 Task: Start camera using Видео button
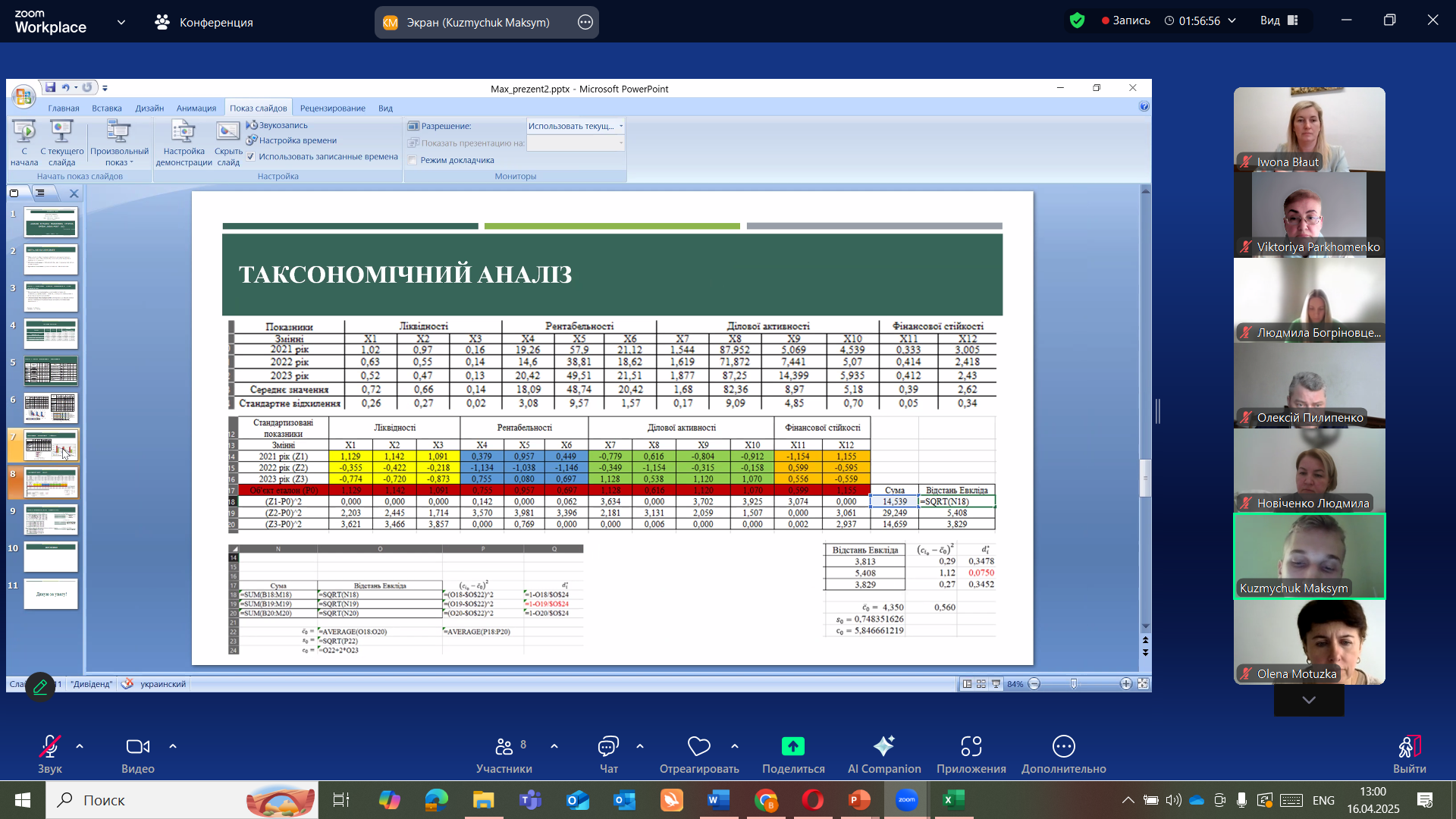click(x=137, y=747)
